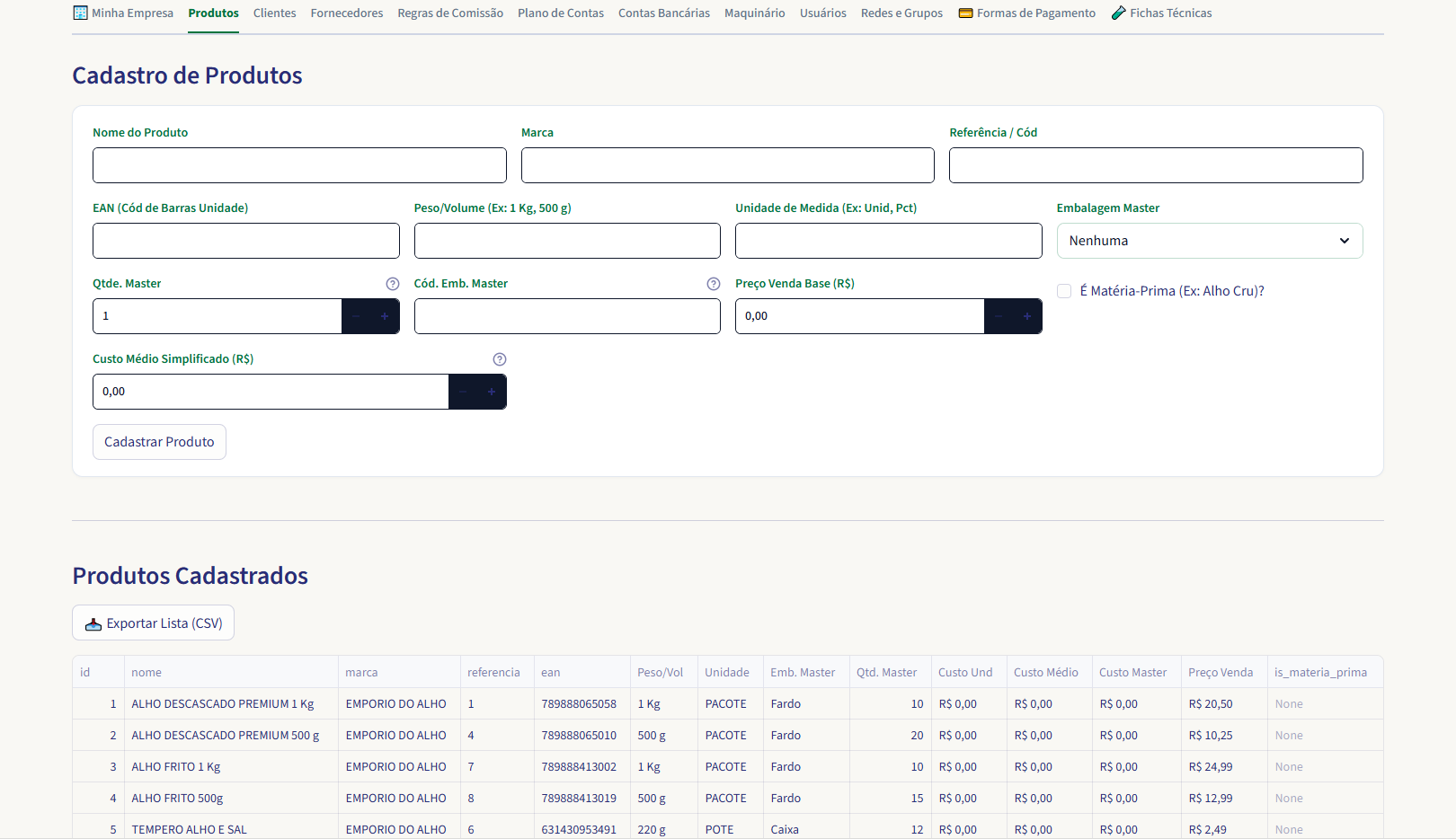Focus the Peso/Volume input field

point(567,241)
